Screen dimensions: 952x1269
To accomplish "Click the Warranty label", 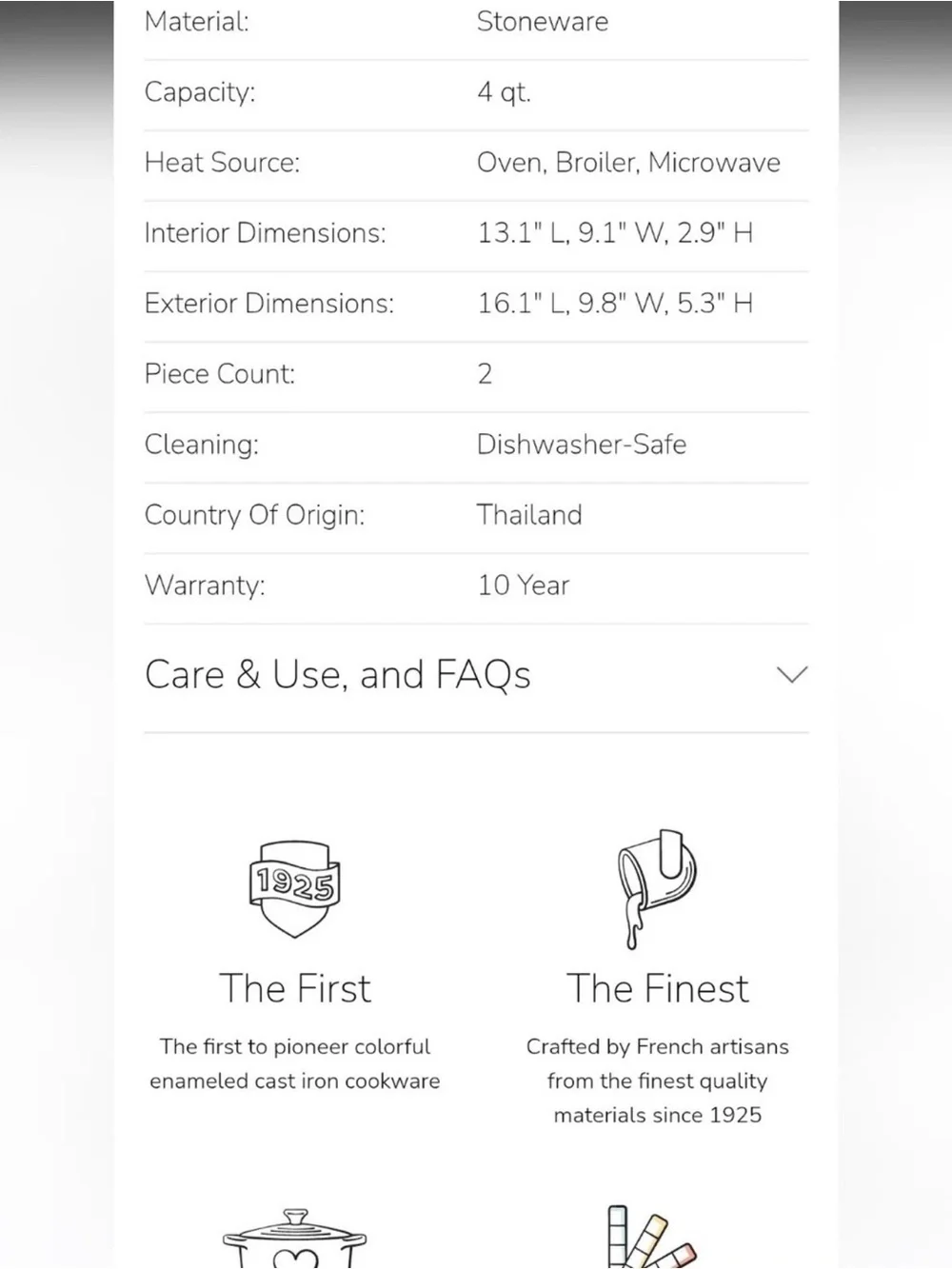I will pyautogui.click(x=205, y=585).
